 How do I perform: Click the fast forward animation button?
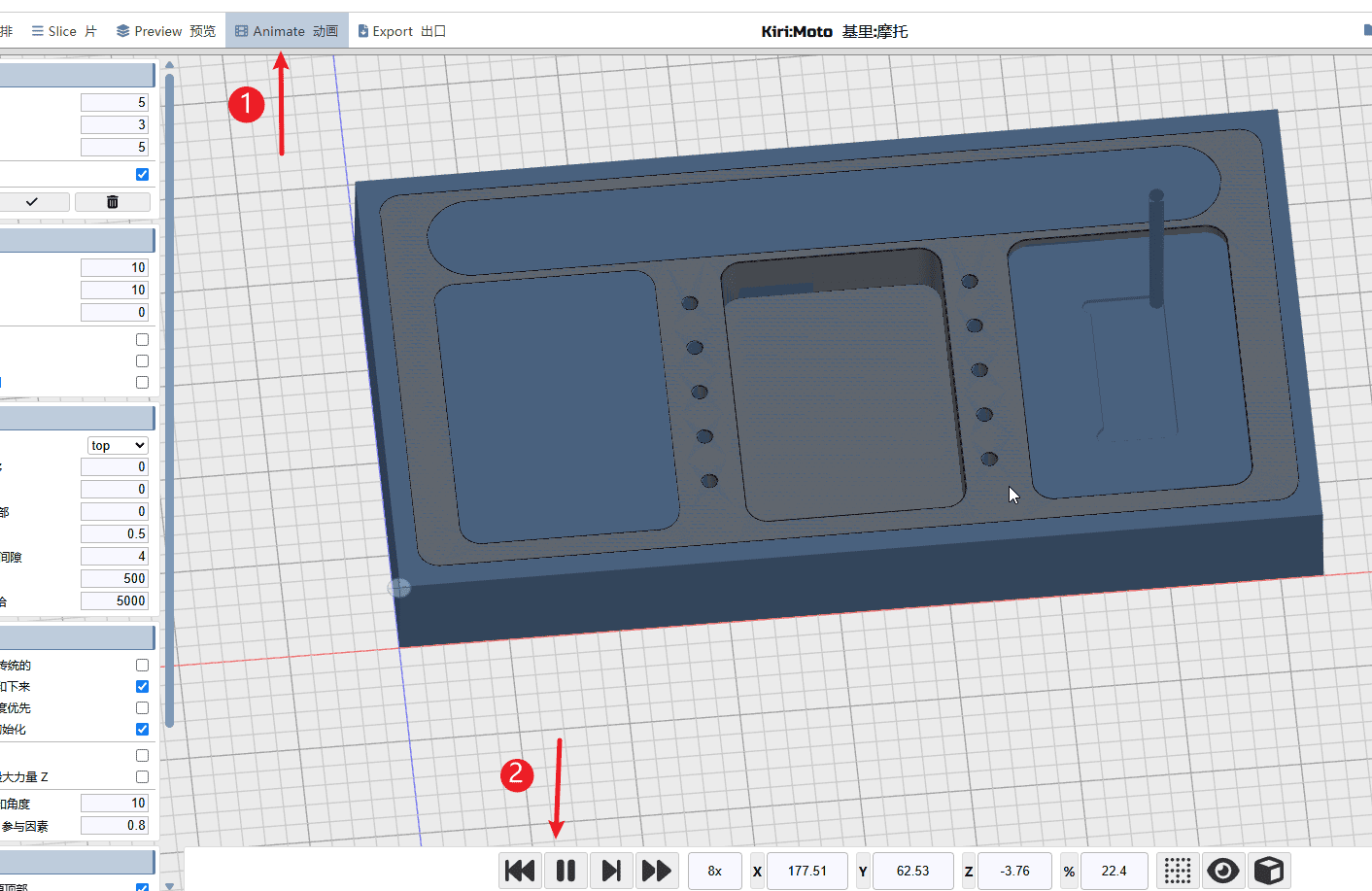click(x=656, y=871)
